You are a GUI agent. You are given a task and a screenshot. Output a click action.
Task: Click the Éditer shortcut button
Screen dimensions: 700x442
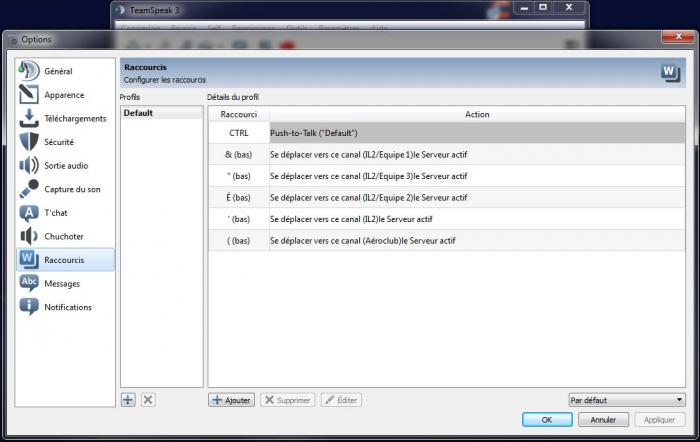(341, 400)
